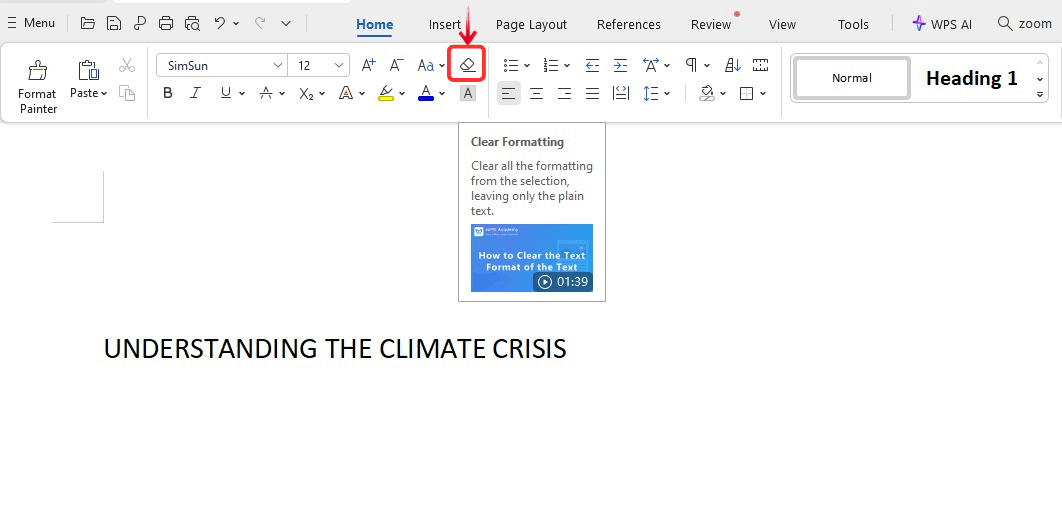
Task: Click the Copy icon below scissors
Action: (127, 93)
